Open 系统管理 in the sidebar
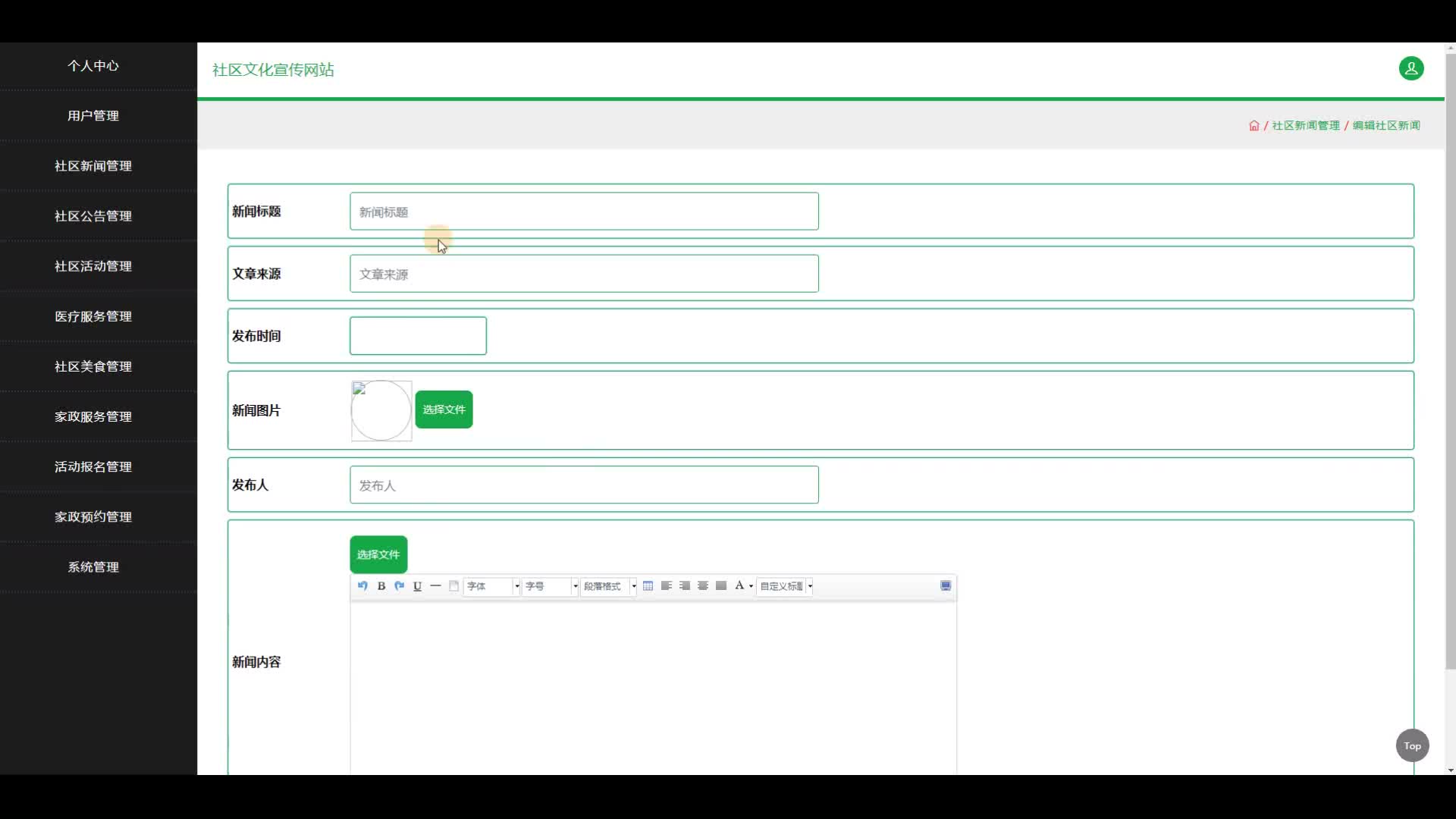This screenshot has height=819, width=1456. 93,566
